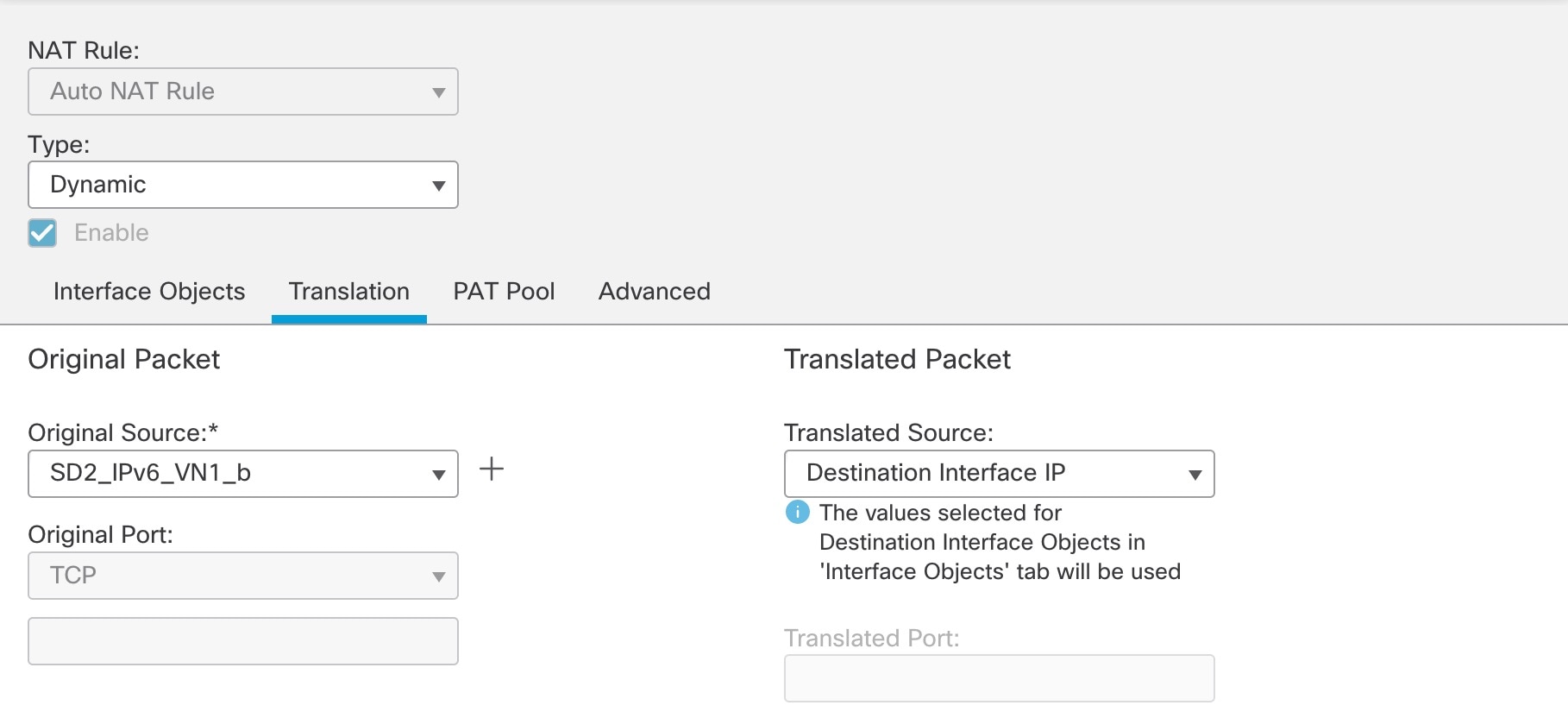Click the info icon under Translated Source
The height and width of the screenshot is (718, 1568).
(798, 513)
